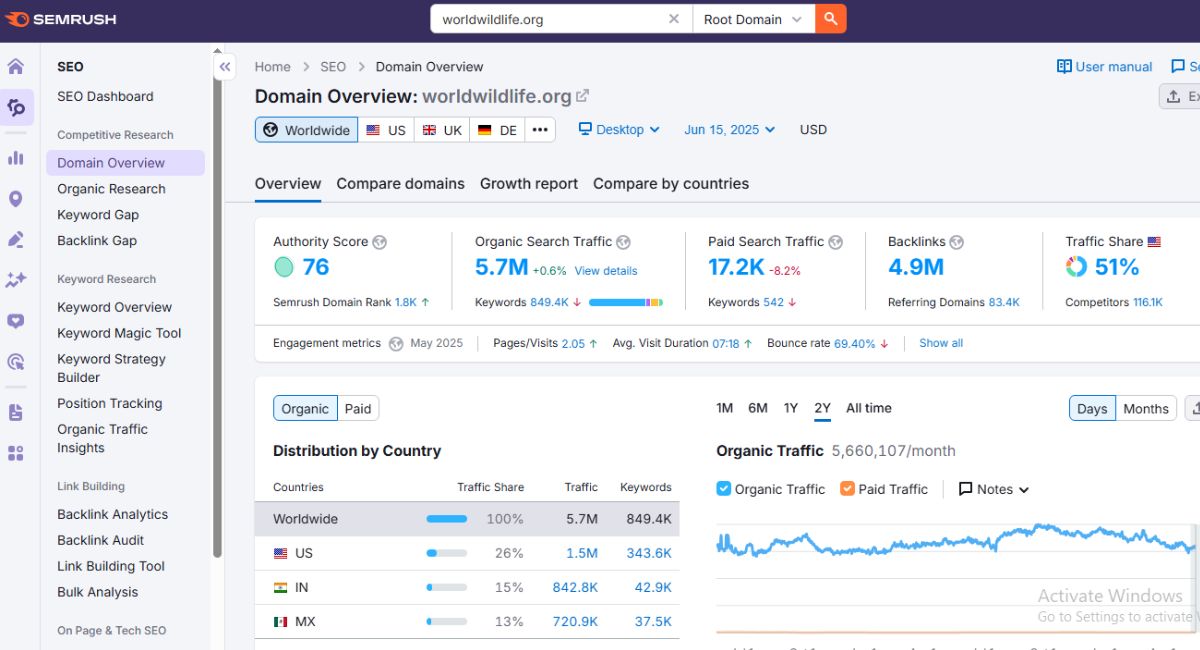Click the export icon near the chart
Viewport: 1200px width, 650px height.
point(1193,408)
